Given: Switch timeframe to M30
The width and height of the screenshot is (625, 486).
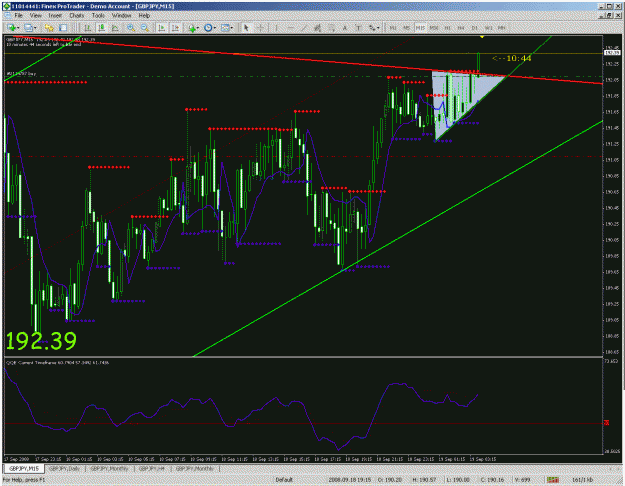Looking at the screenshot, I should 434,28.
